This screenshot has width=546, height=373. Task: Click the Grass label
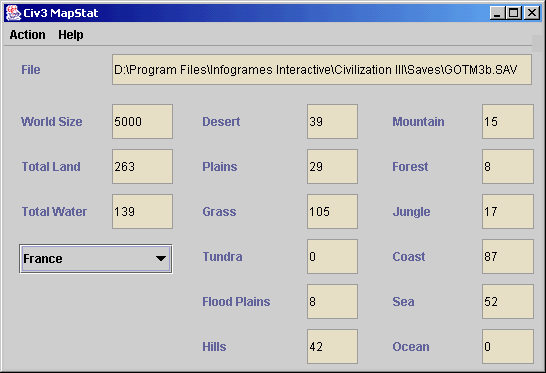[x=219, y=211]
